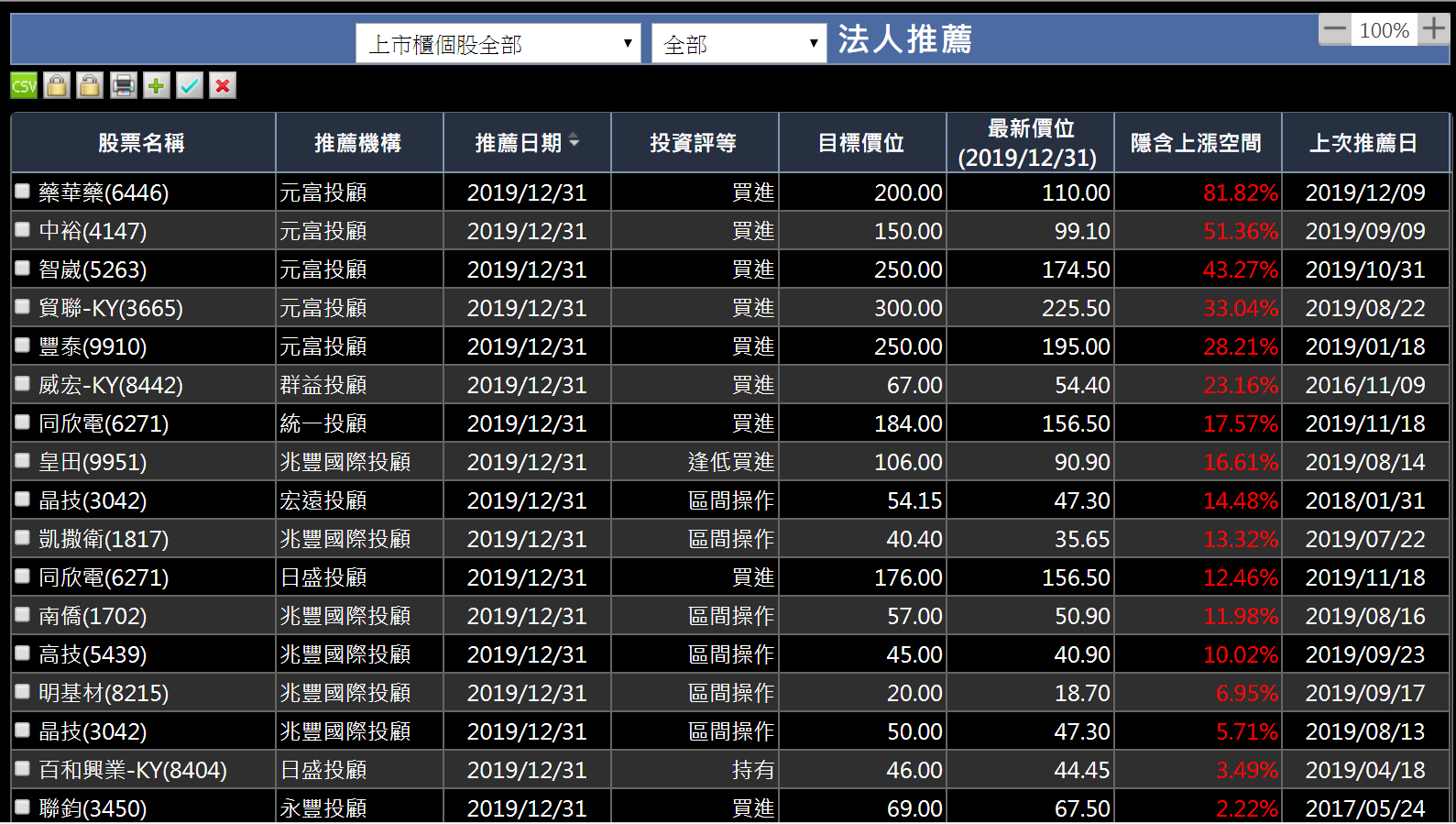Expand the 全部 filter dropdown
The width and height of the screenshot is (1456, 824).
[x=739, y=44]
